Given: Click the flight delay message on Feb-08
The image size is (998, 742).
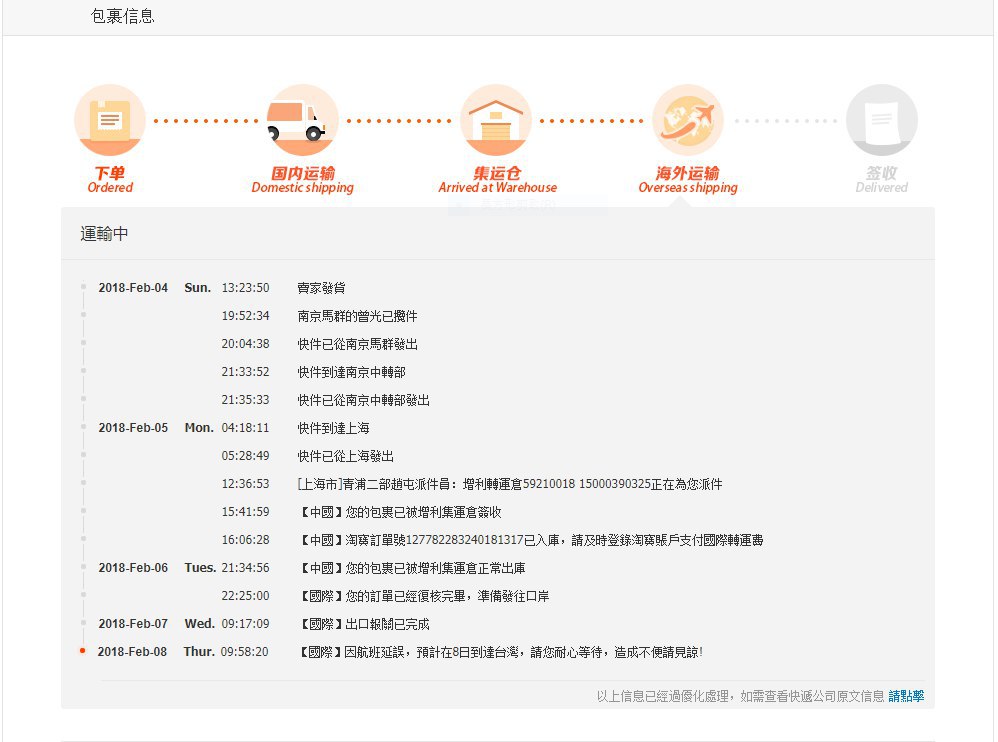Looking at the screenshot, I should 500,652.
